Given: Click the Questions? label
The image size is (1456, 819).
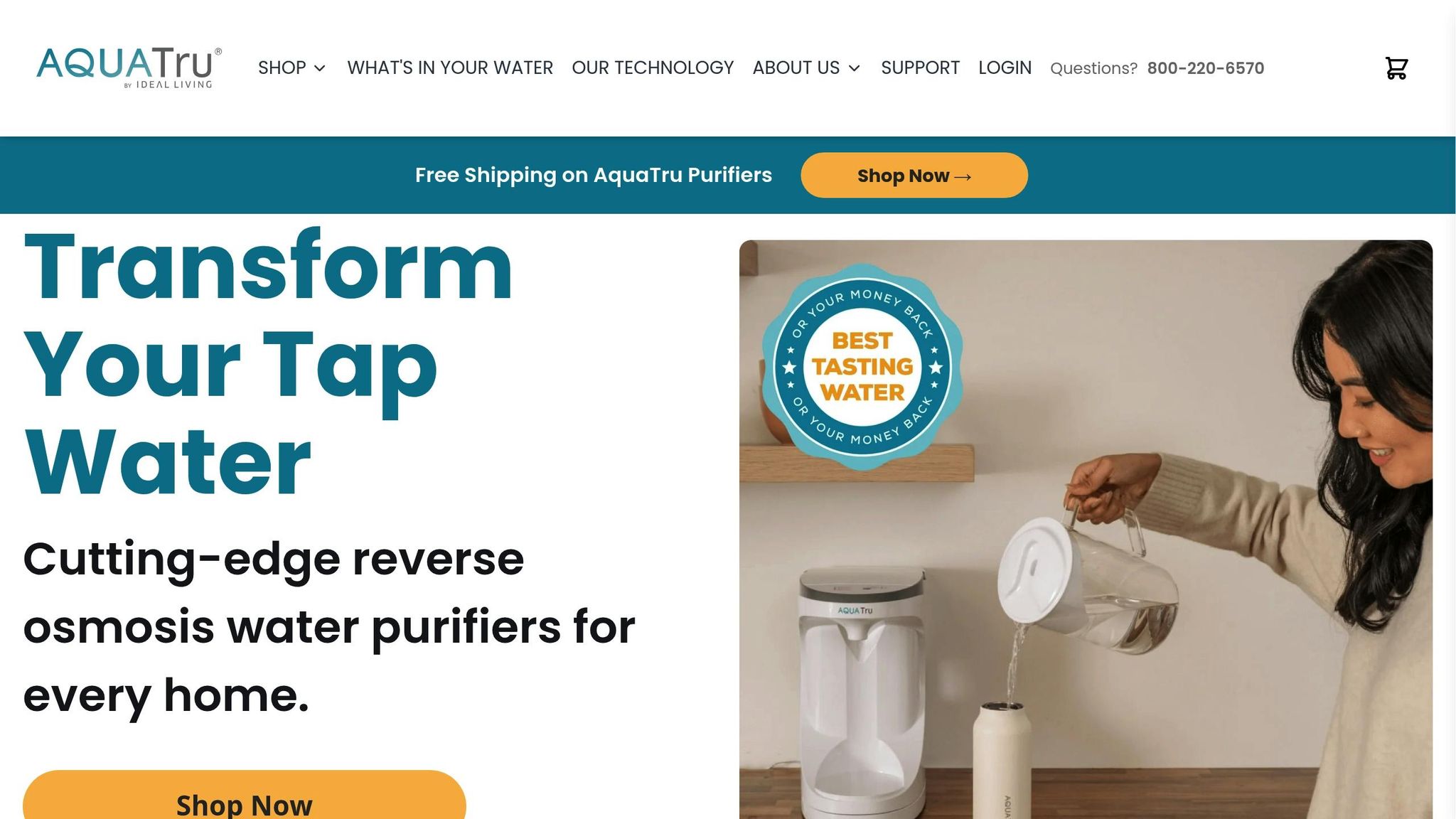Looking at the screenshot, I should click(x=1093, y=68).
